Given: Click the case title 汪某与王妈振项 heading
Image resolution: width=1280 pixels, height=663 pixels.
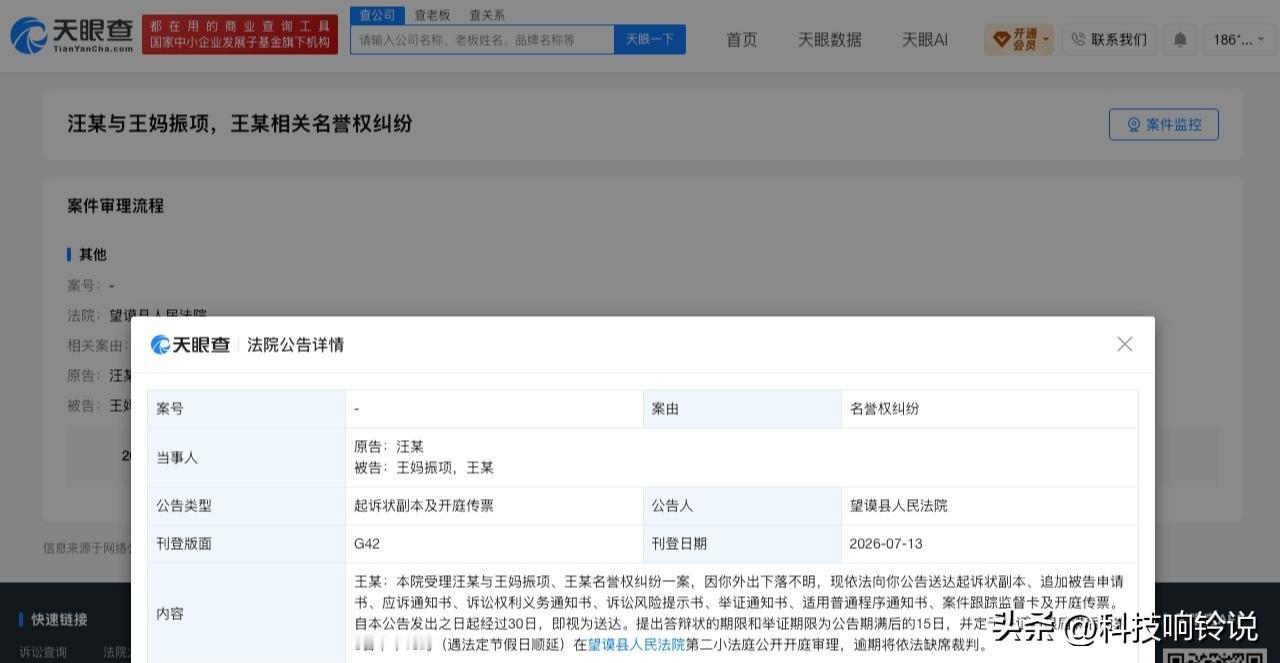Looking at the screenshot, I should point(240,124).
